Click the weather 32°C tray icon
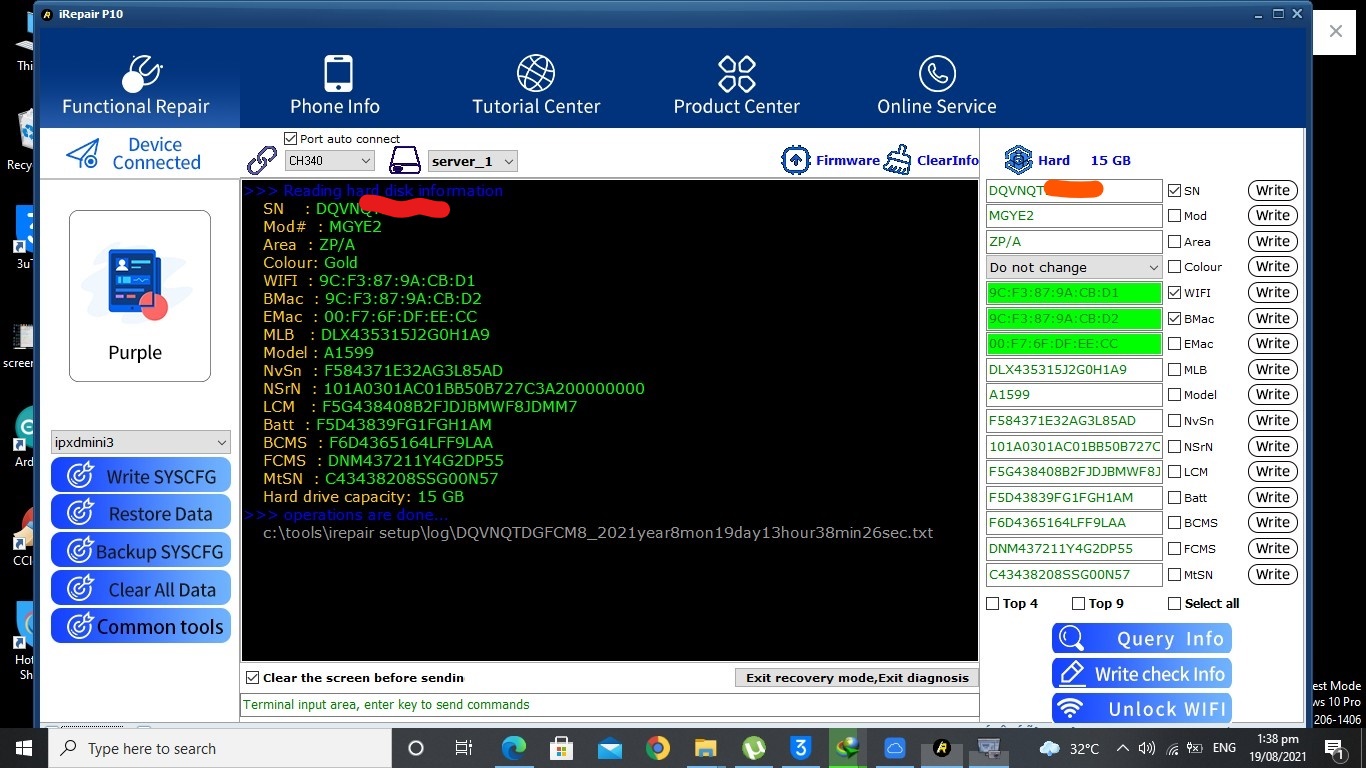 1069,748
